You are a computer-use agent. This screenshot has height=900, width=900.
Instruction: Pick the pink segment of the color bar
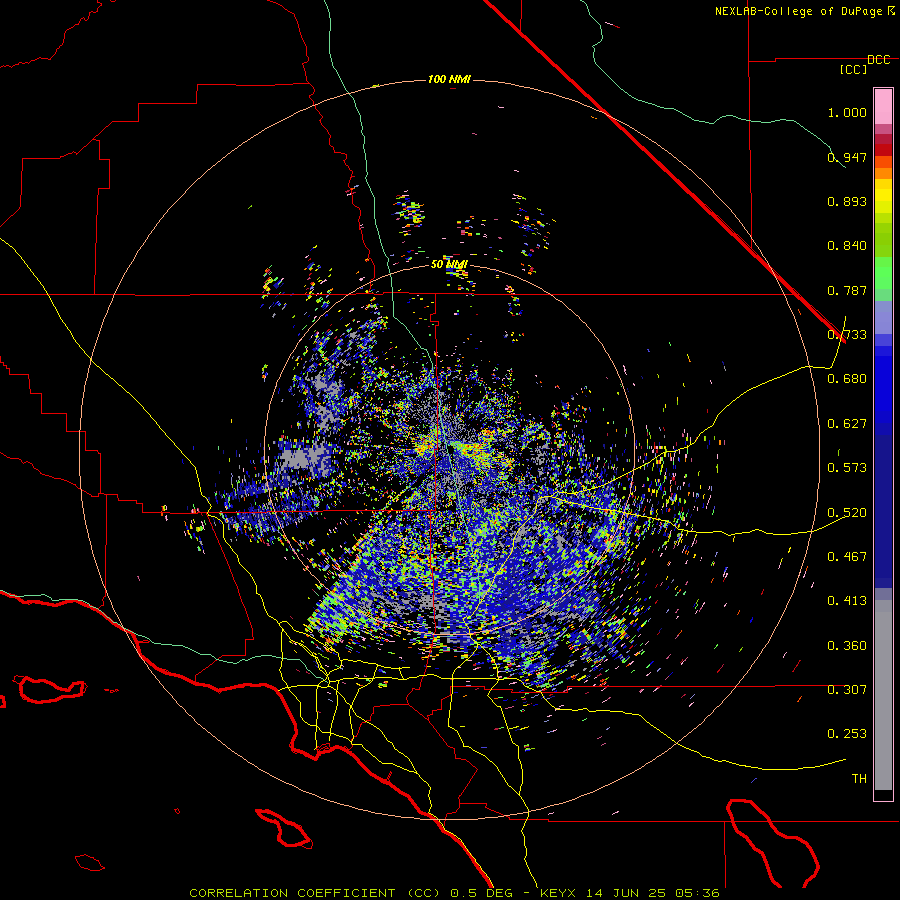tap(883, 106)
